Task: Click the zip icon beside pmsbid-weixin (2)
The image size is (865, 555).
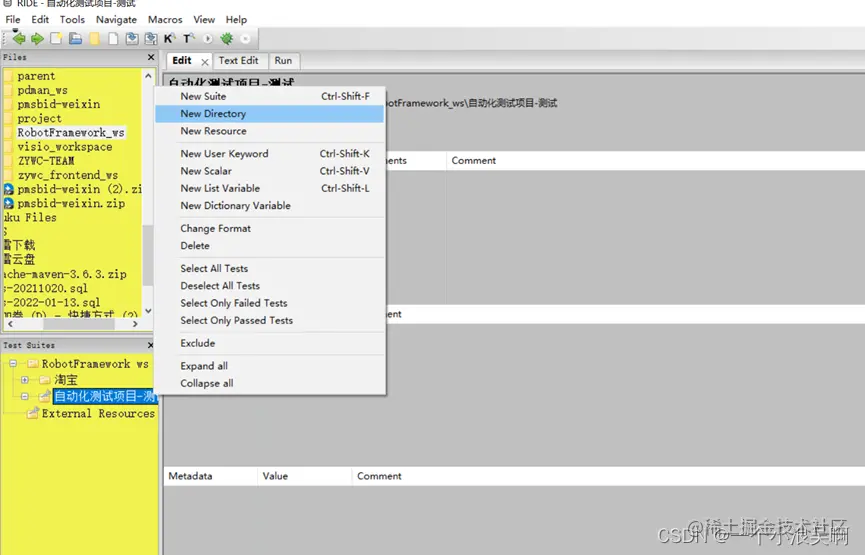Action: [x=8, y=189]
